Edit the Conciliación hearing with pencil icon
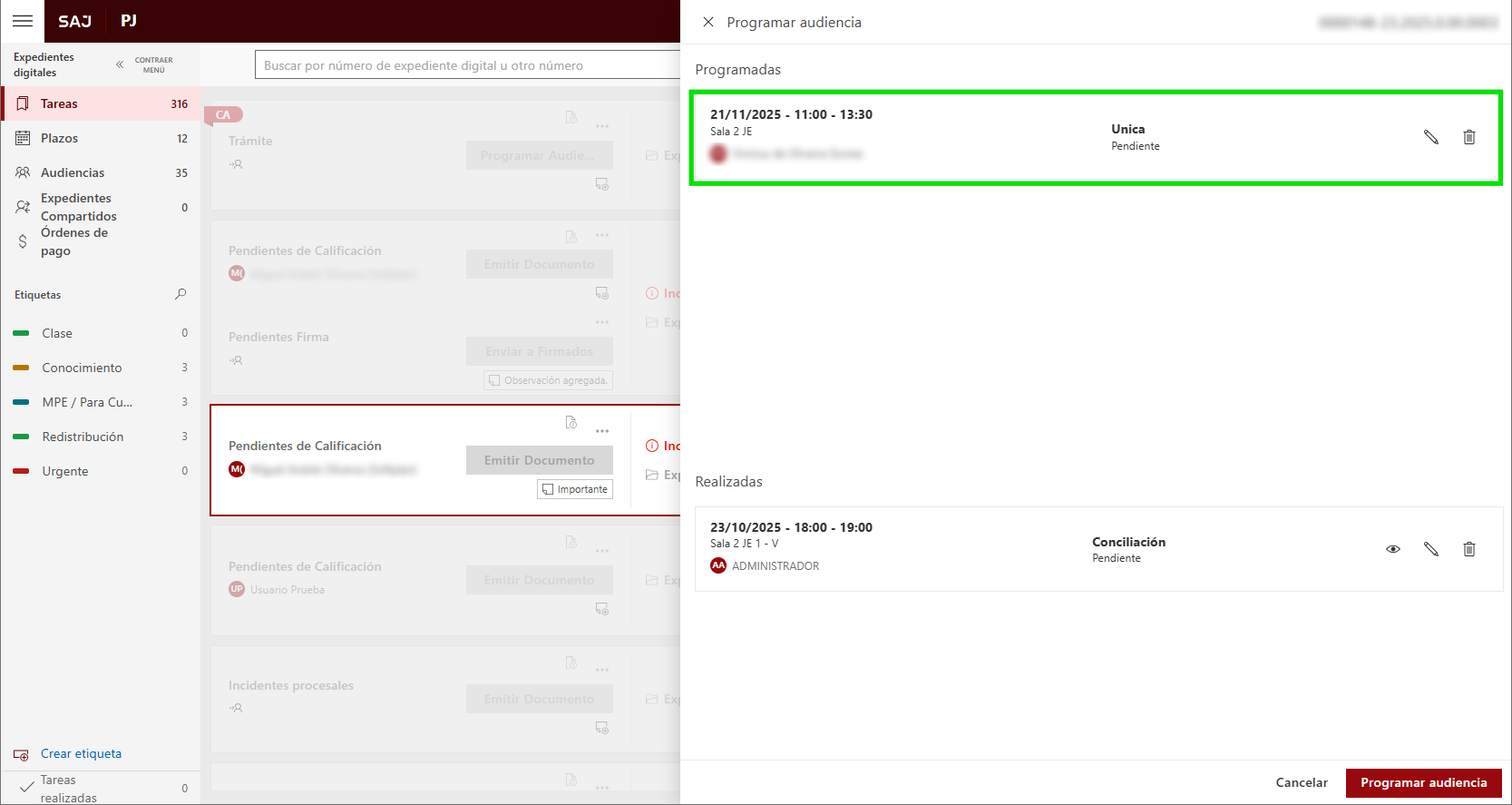1512x805 pixels. (1430, 549)
